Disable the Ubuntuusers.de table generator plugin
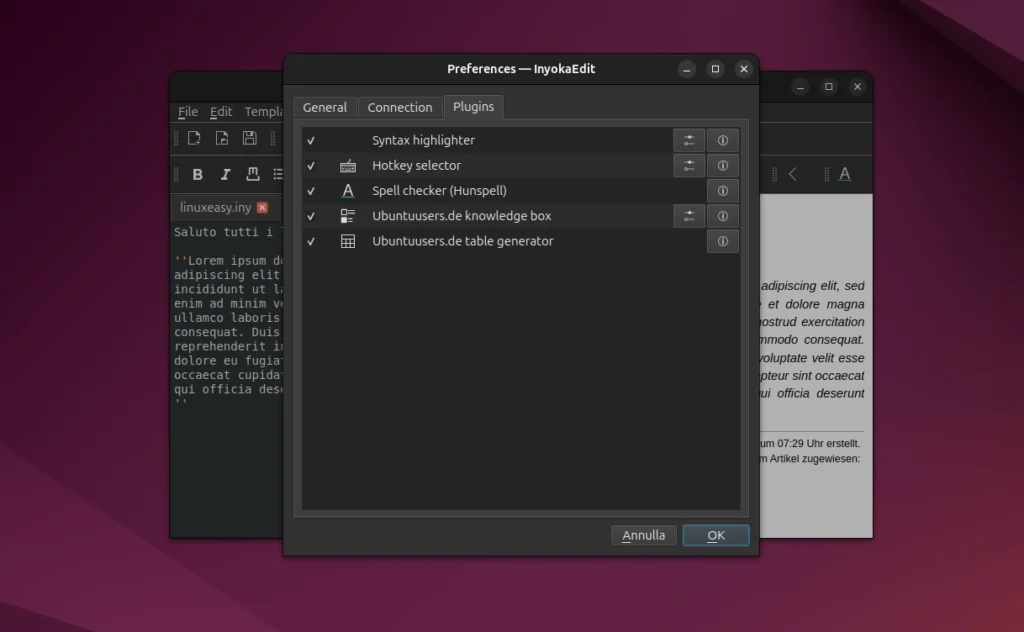The height and width of the screenshot is (632, 1024). tap(311, 241)
